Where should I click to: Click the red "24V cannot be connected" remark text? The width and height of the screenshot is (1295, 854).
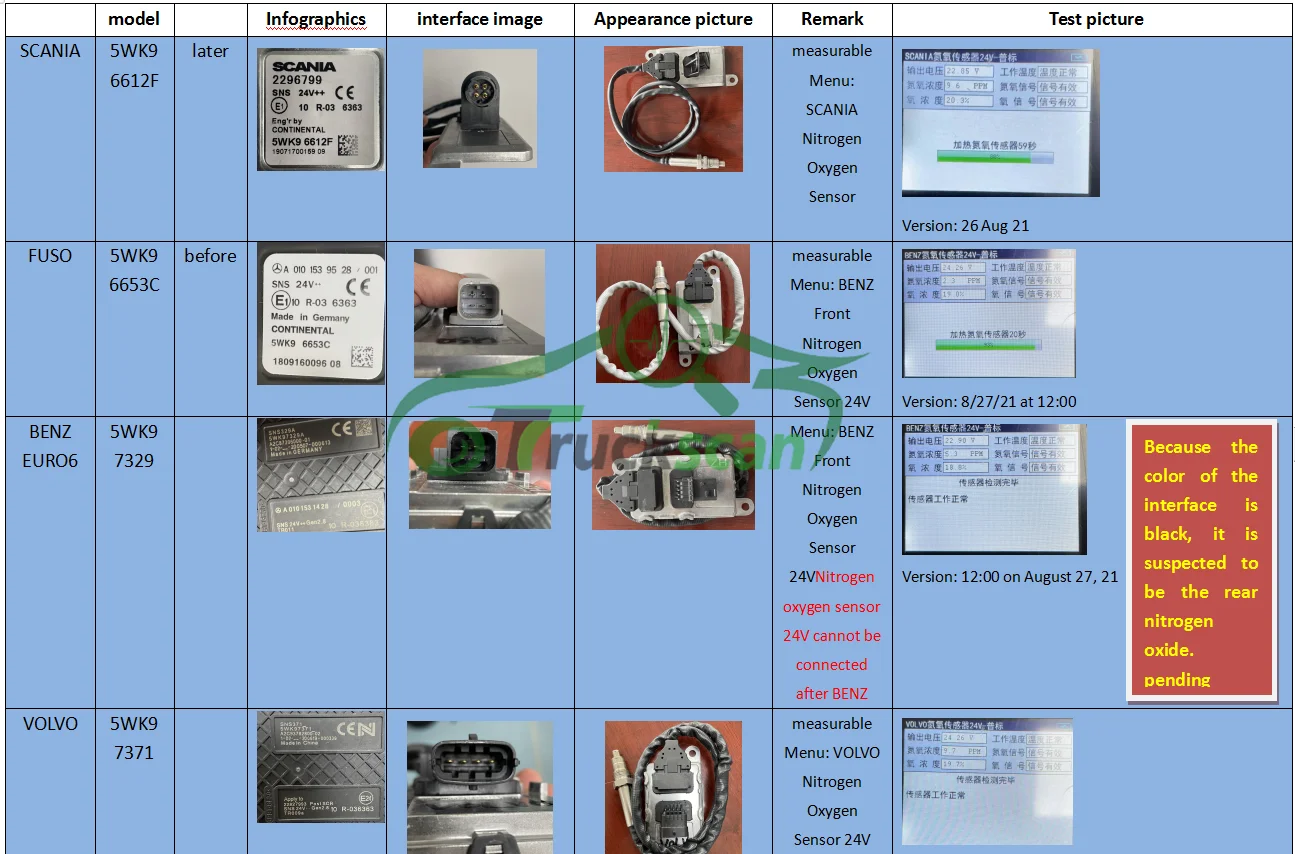point(832,650)
